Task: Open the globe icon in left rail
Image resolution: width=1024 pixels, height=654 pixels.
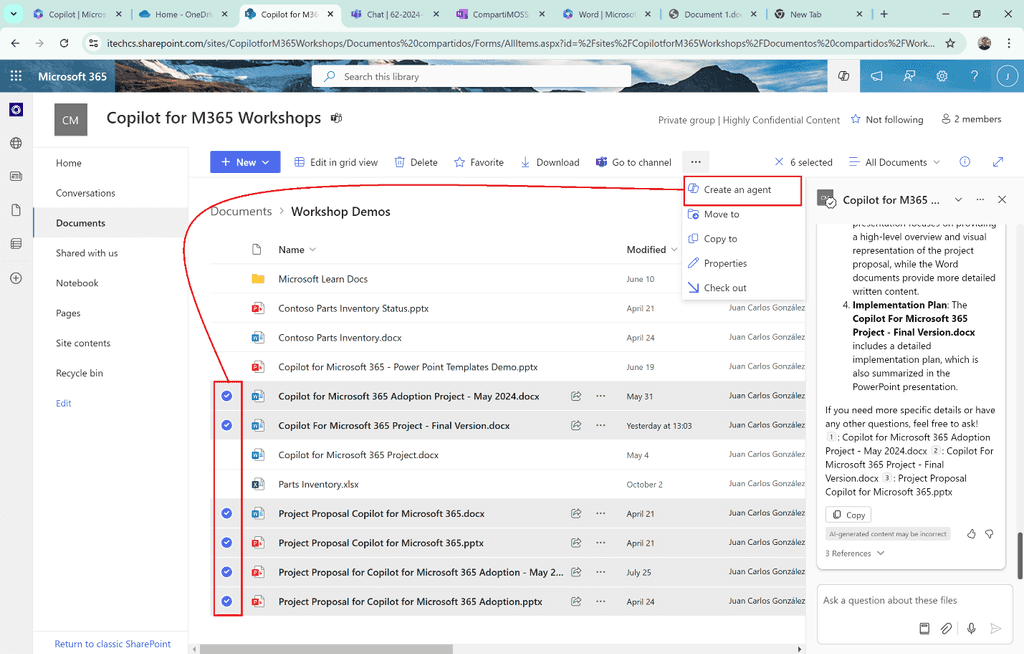Action: (x=16, y=143)
